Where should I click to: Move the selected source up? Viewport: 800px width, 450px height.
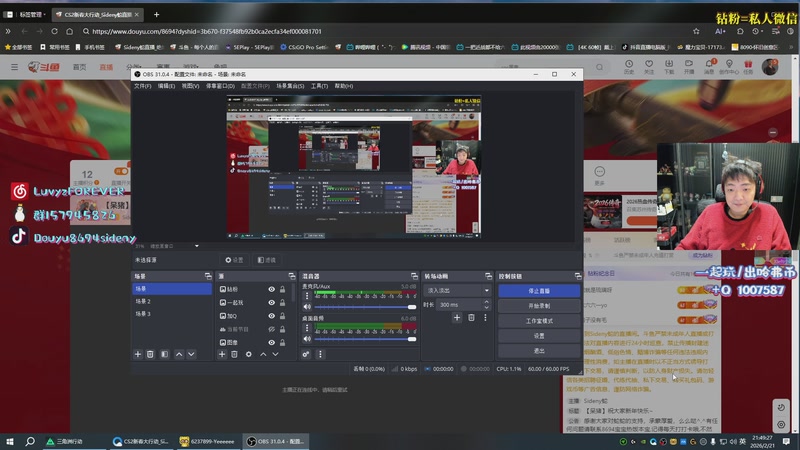(x=262, y=354)
